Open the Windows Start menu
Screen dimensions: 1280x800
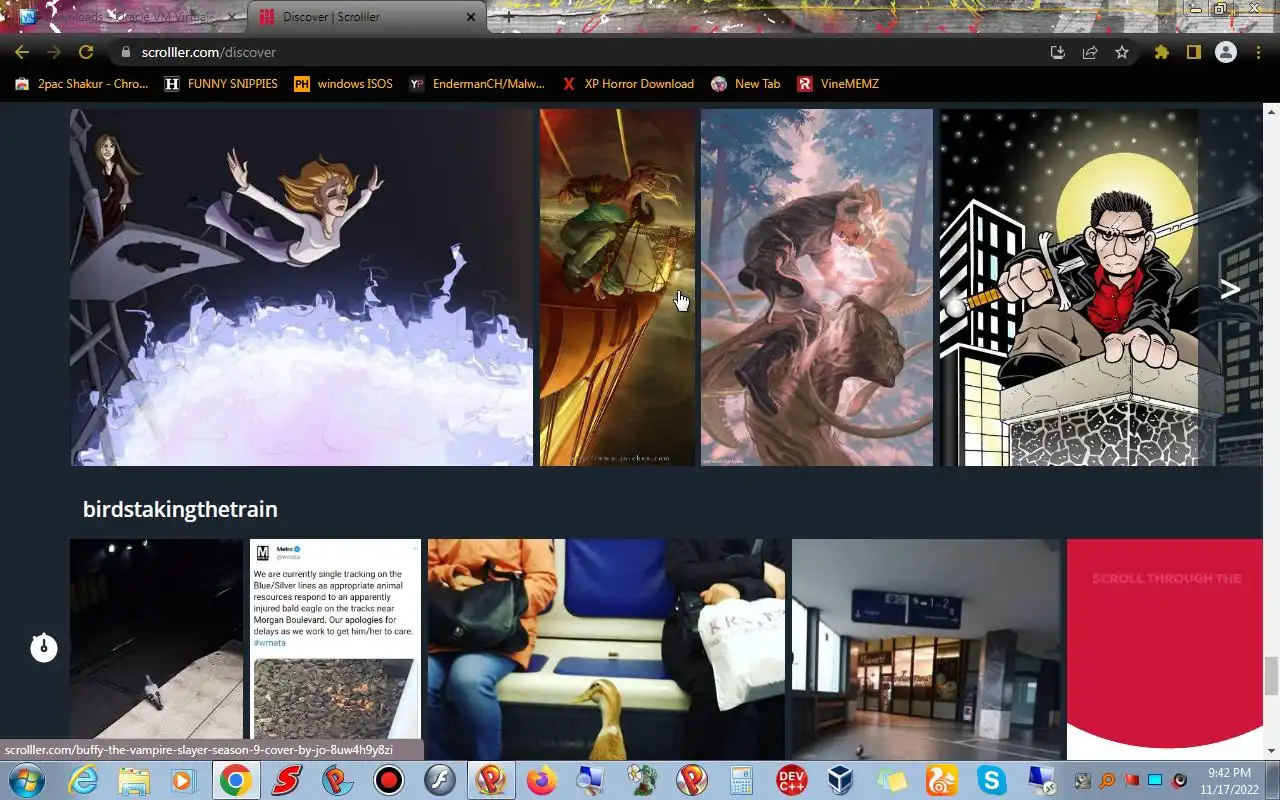point(25,780)
